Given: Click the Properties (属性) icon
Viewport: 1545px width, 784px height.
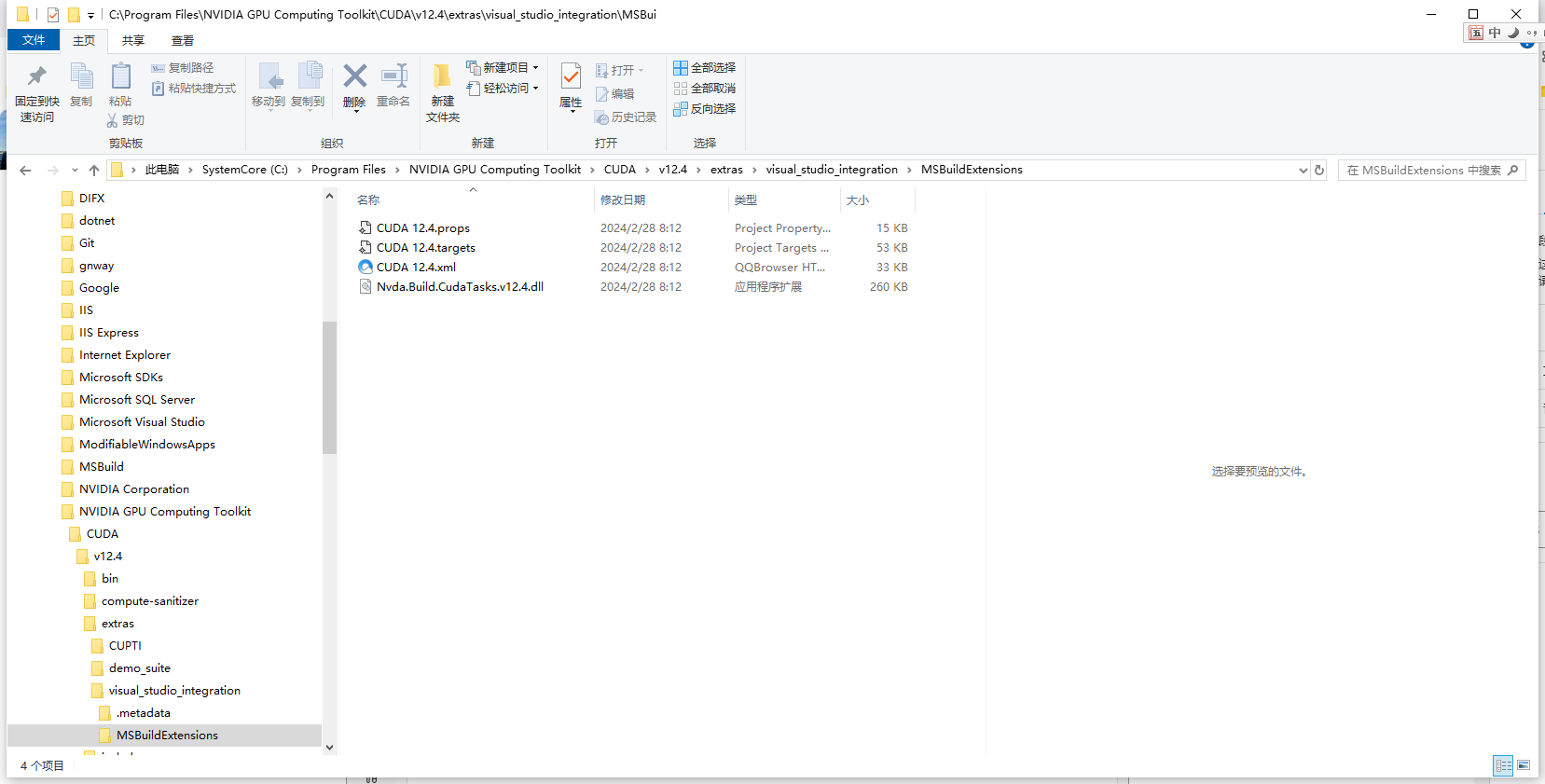Looking at the screenshot, I should point(571,85).
